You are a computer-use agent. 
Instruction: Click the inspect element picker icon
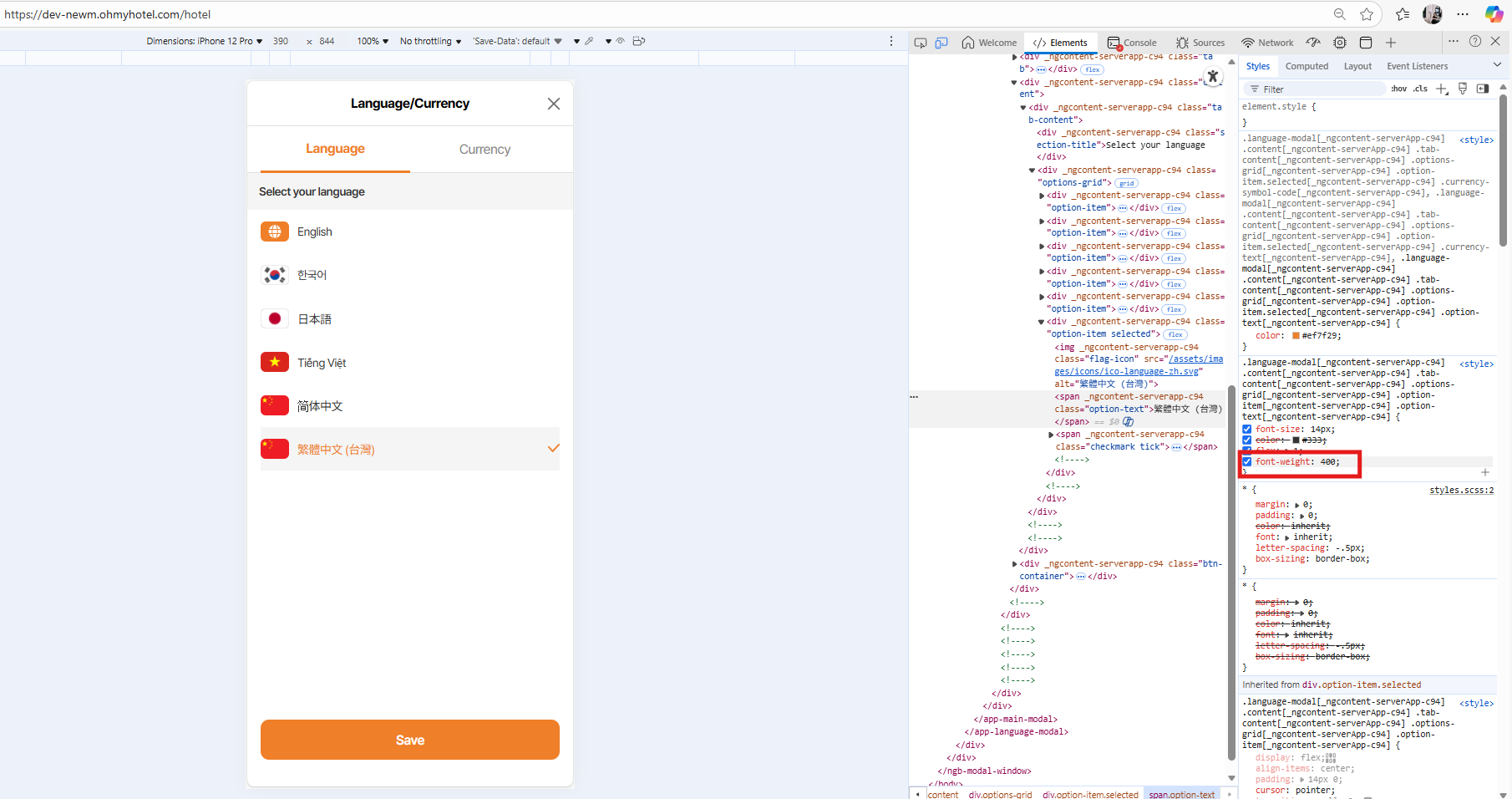(921, 43)
